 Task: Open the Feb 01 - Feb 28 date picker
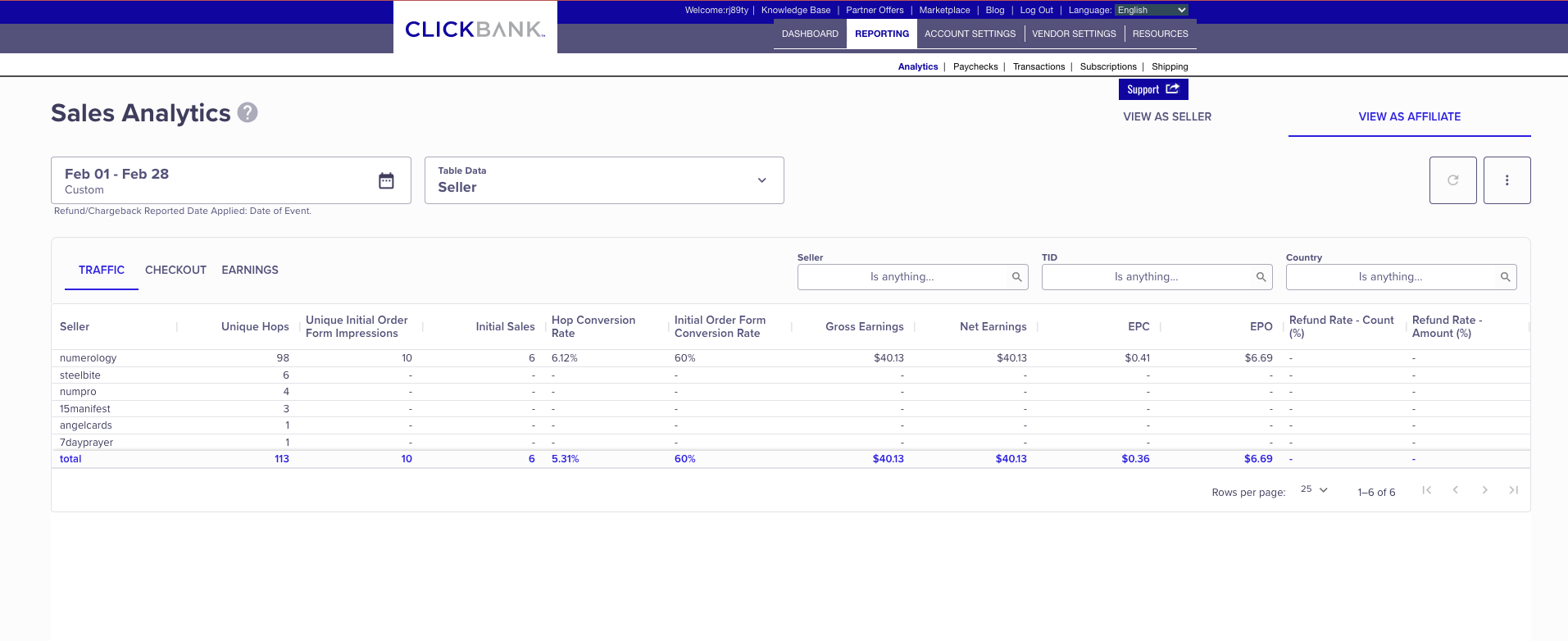point(231,180)
